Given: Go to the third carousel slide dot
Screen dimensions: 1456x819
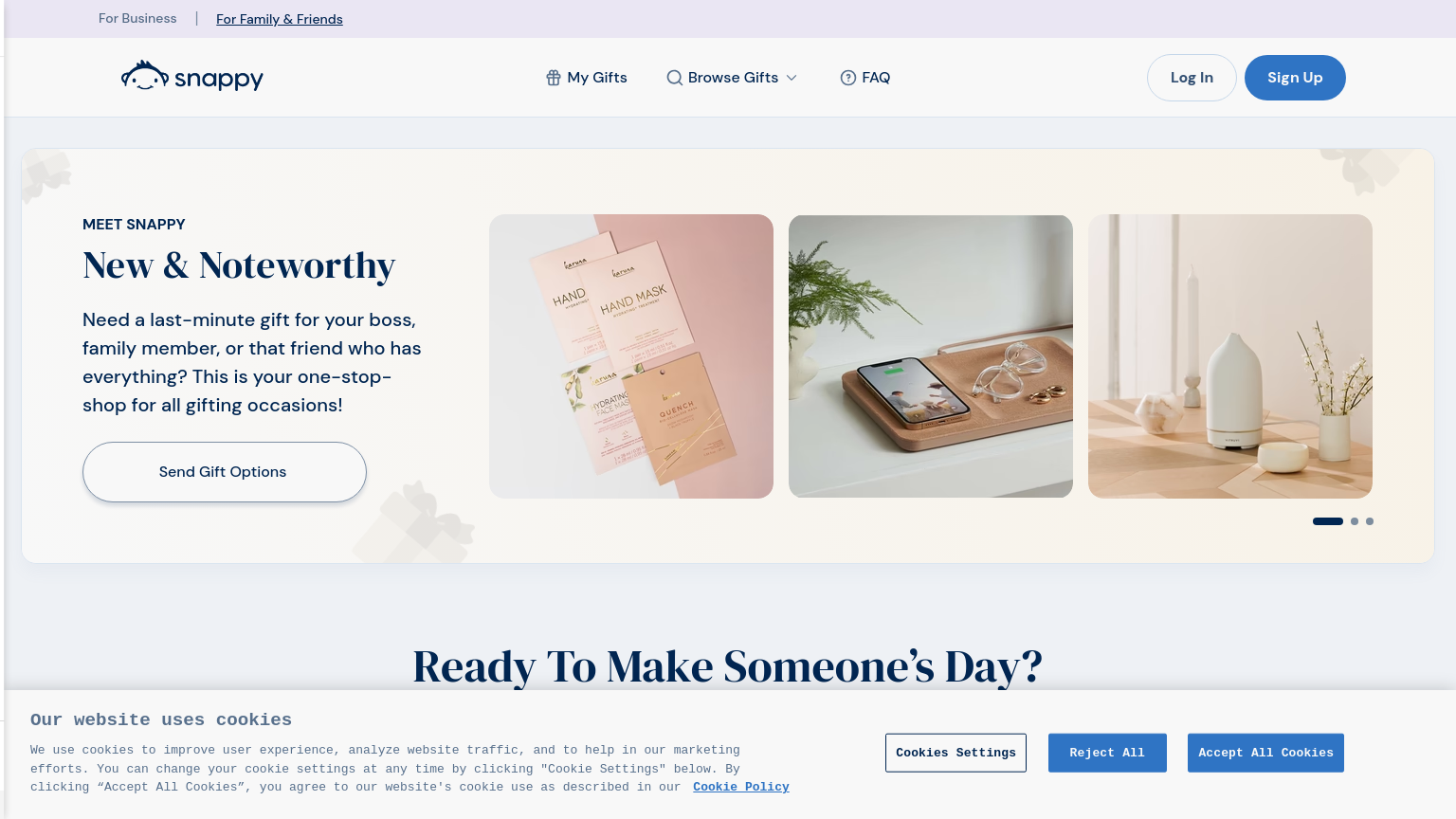Looking at the screenshot, I should [1370, 521].
